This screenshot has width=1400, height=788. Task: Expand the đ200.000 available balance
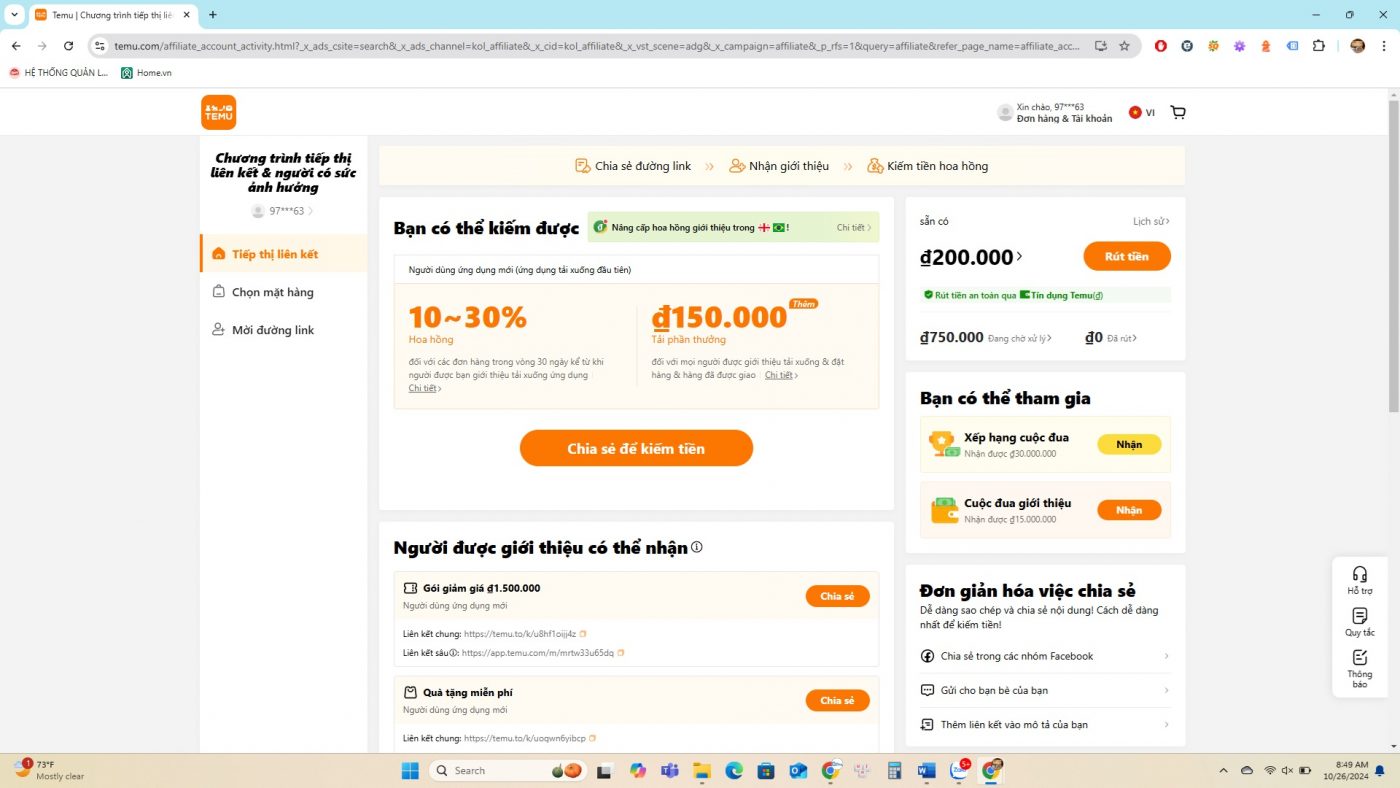pos(1019,257)
